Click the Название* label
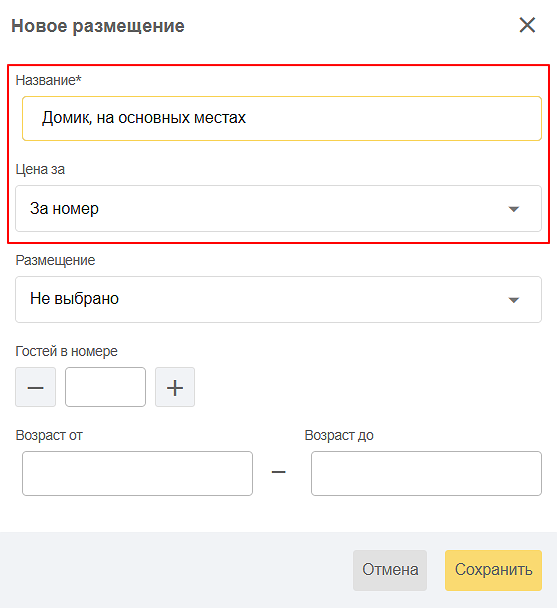 coord(48,80)
